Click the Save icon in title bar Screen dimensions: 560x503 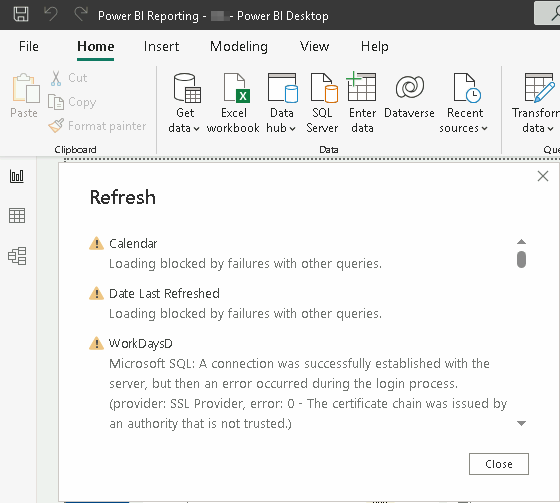click(x=21, y=15)
